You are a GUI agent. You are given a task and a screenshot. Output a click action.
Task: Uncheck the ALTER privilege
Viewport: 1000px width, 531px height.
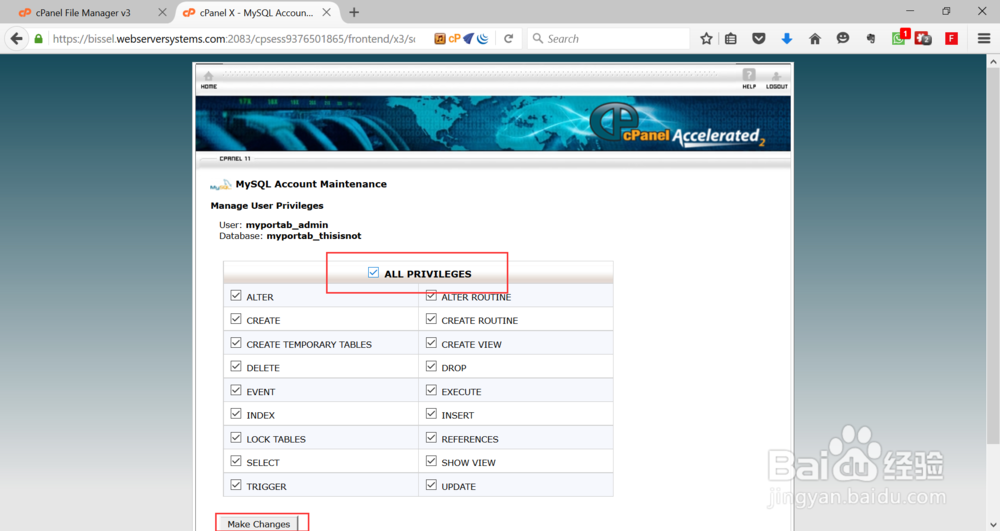(x=236, y=296)
